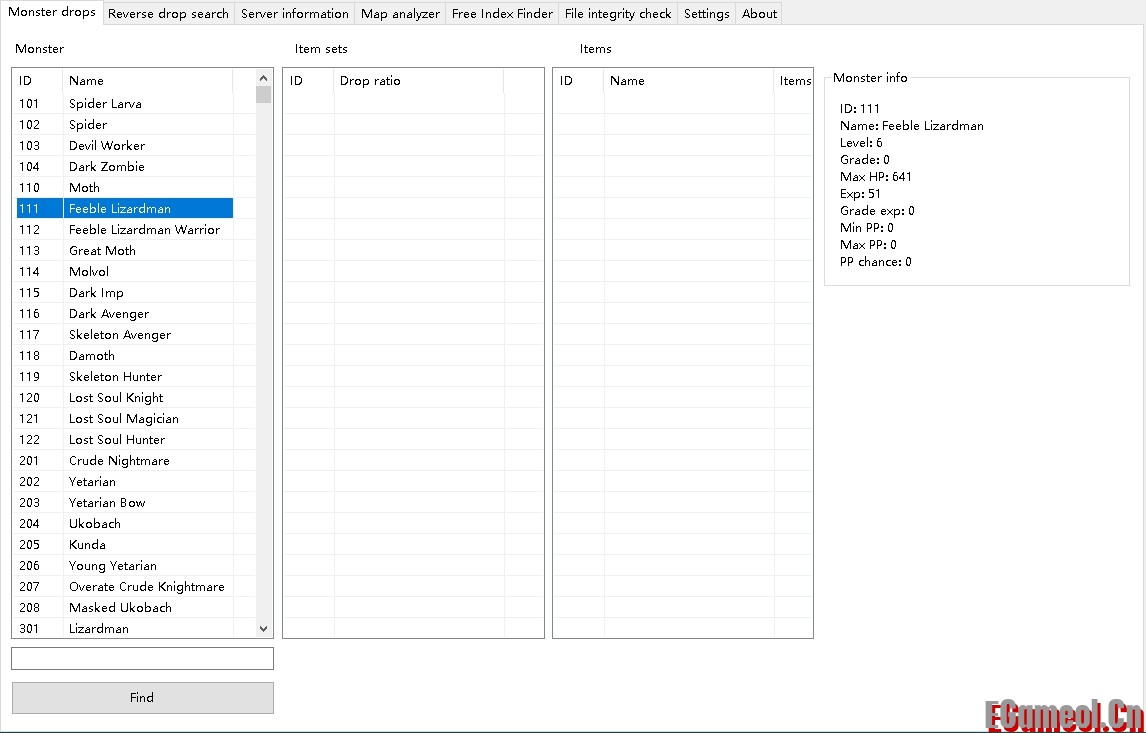
Task: Open the About tab
Action: pyautogui.click(x=759, y=14)
